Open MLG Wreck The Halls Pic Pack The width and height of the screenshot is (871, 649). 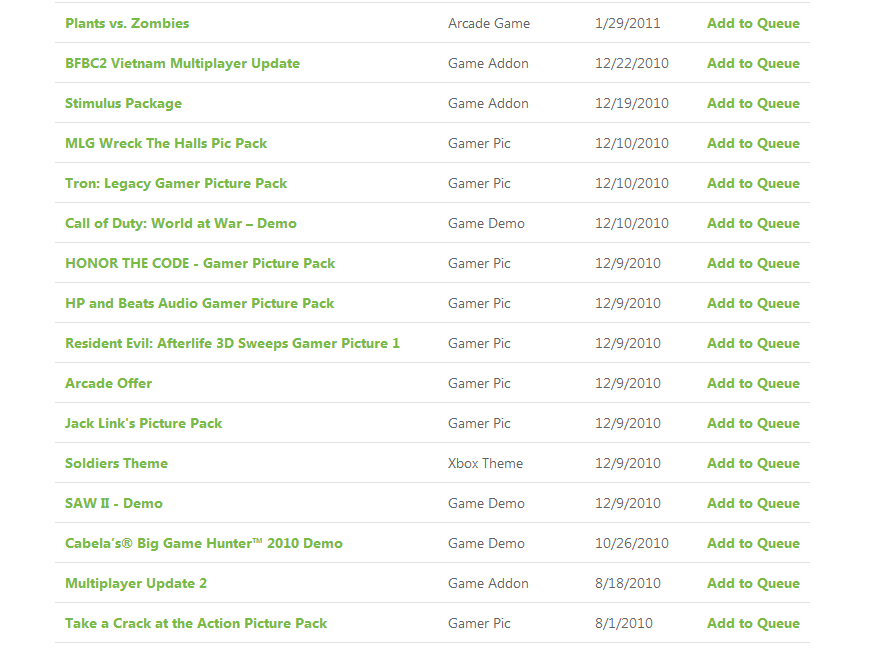click(x=166, y=143)
